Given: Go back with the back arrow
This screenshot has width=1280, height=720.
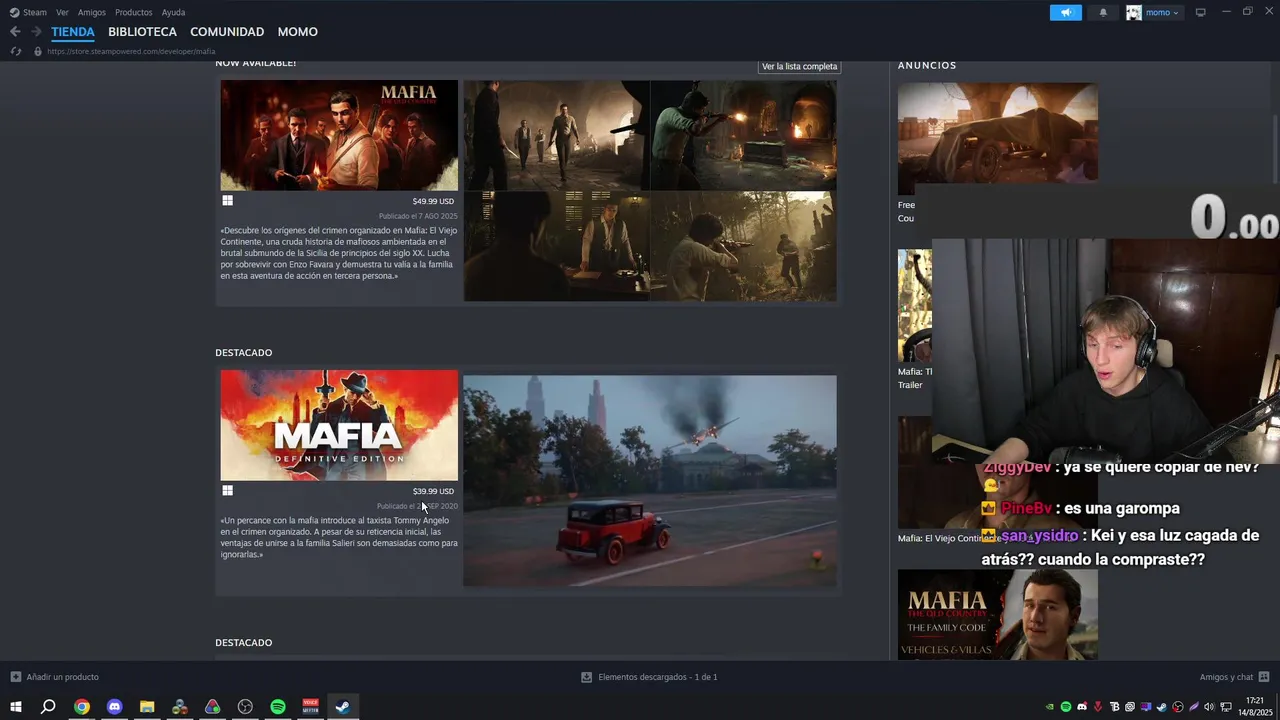Looking at the screenshot, I should click(x=15, y=32).
